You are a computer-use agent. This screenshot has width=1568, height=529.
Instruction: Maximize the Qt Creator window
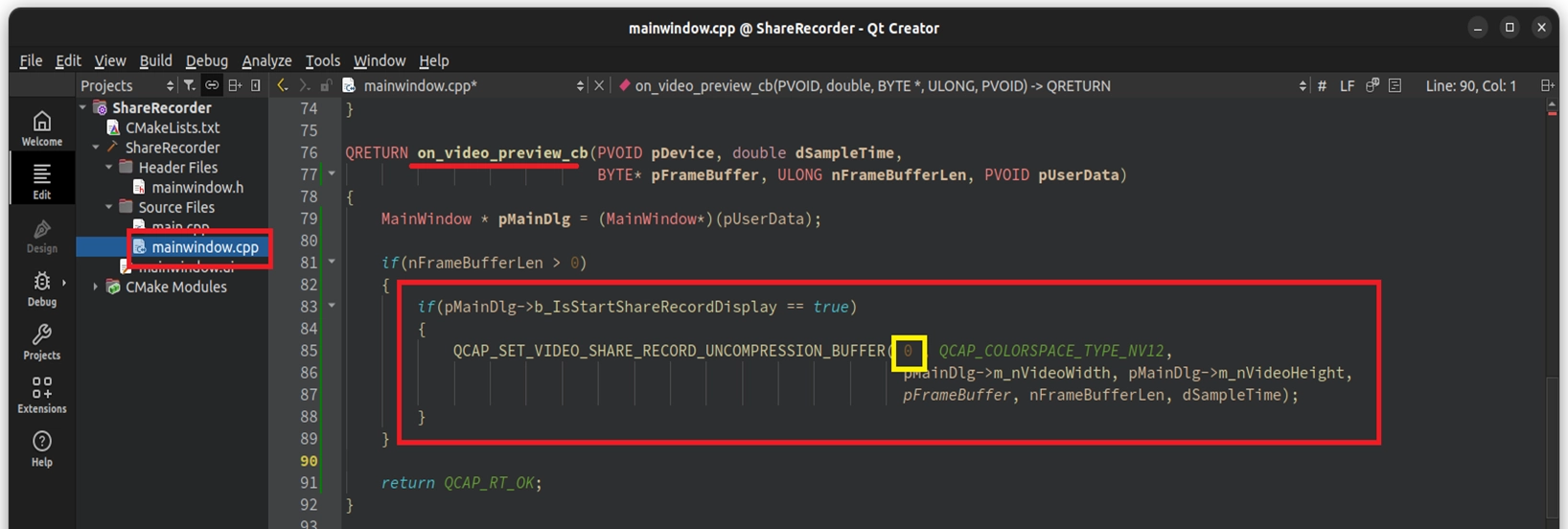[1510, 28]
